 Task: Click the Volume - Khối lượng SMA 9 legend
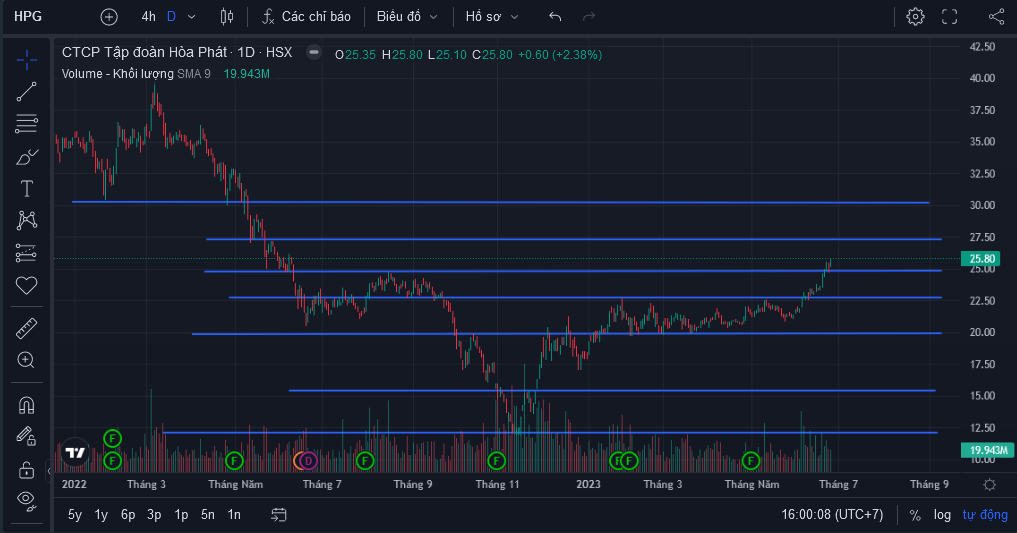[x=136, y=74]
